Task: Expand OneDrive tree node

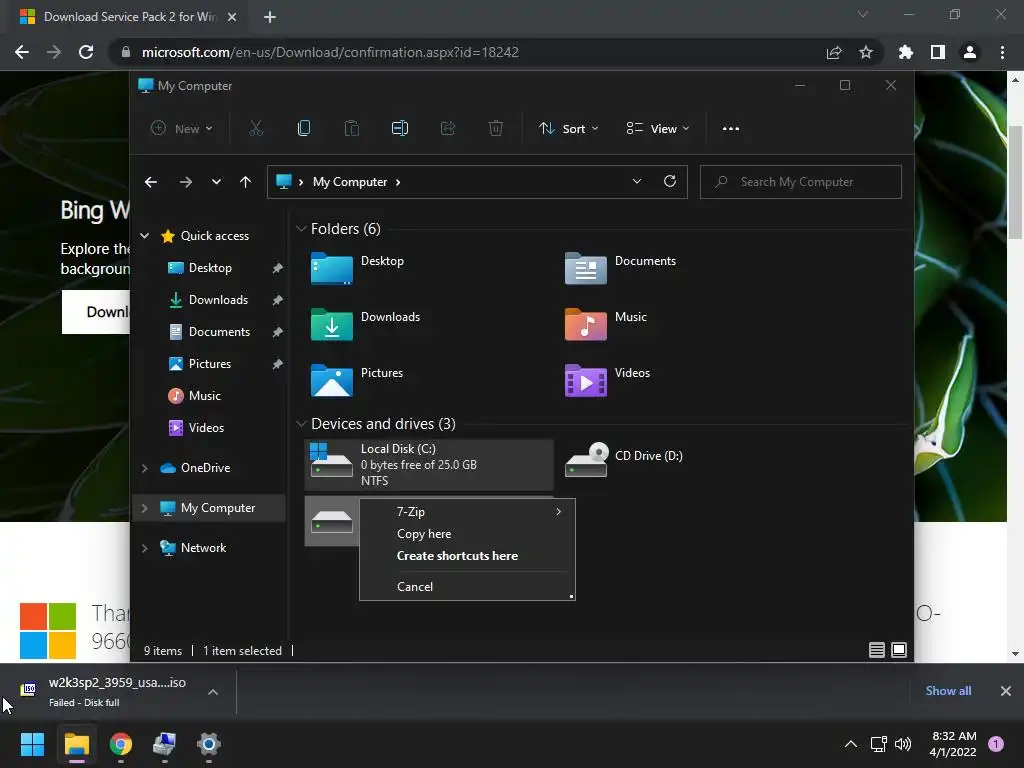Action: pos(144,468)
